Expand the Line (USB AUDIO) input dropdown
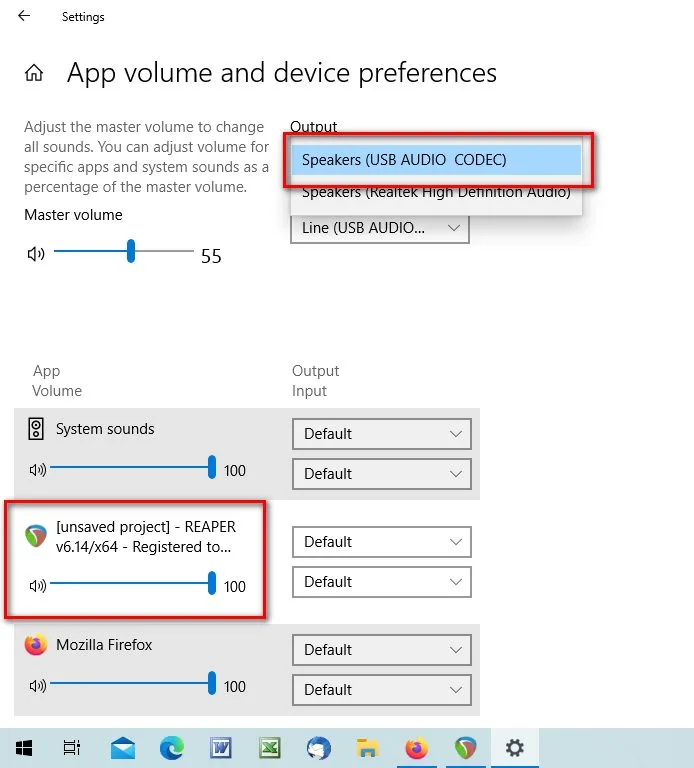The image size is (694, 768). point(379,228)
